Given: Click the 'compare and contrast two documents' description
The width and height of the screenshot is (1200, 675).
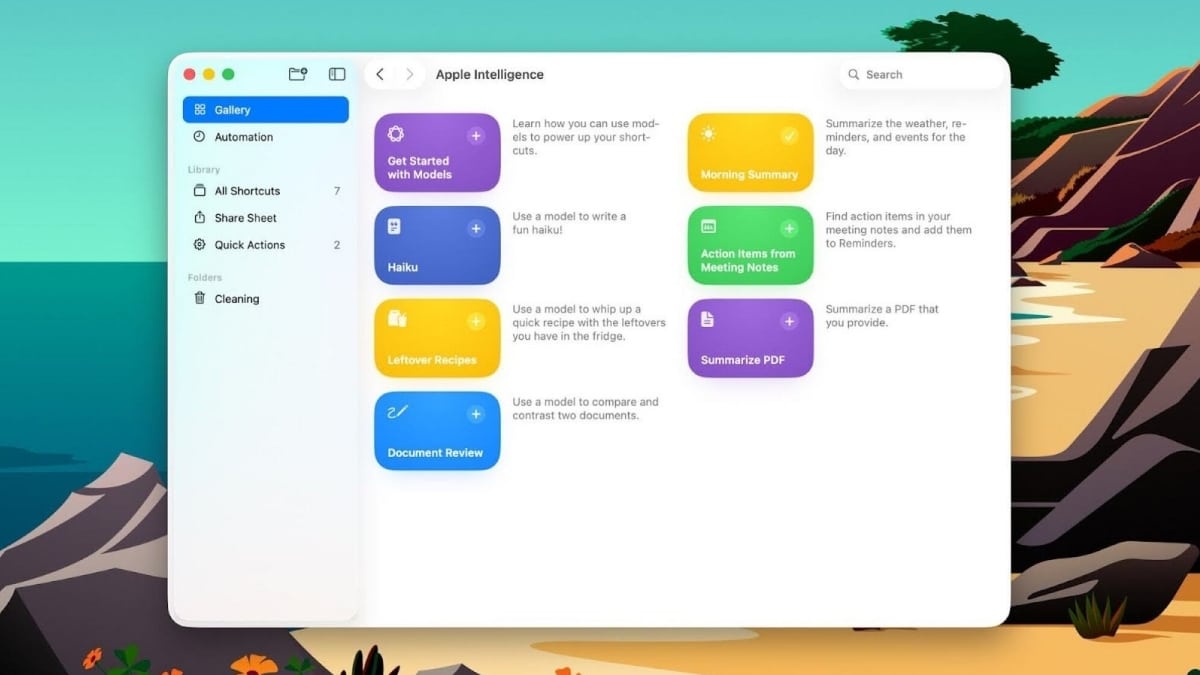Looking at the screenshot, I should pyautogui.click(x=586, y=409).
